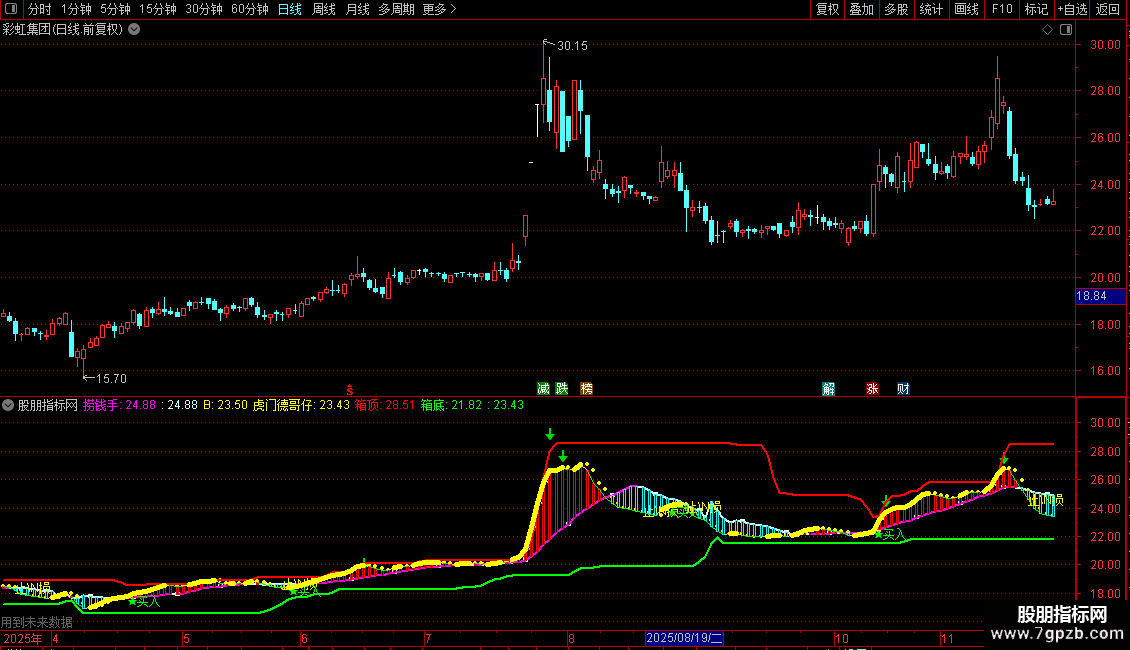
Task: Click the orange 榜 event marker
Action: click(587, 388)
